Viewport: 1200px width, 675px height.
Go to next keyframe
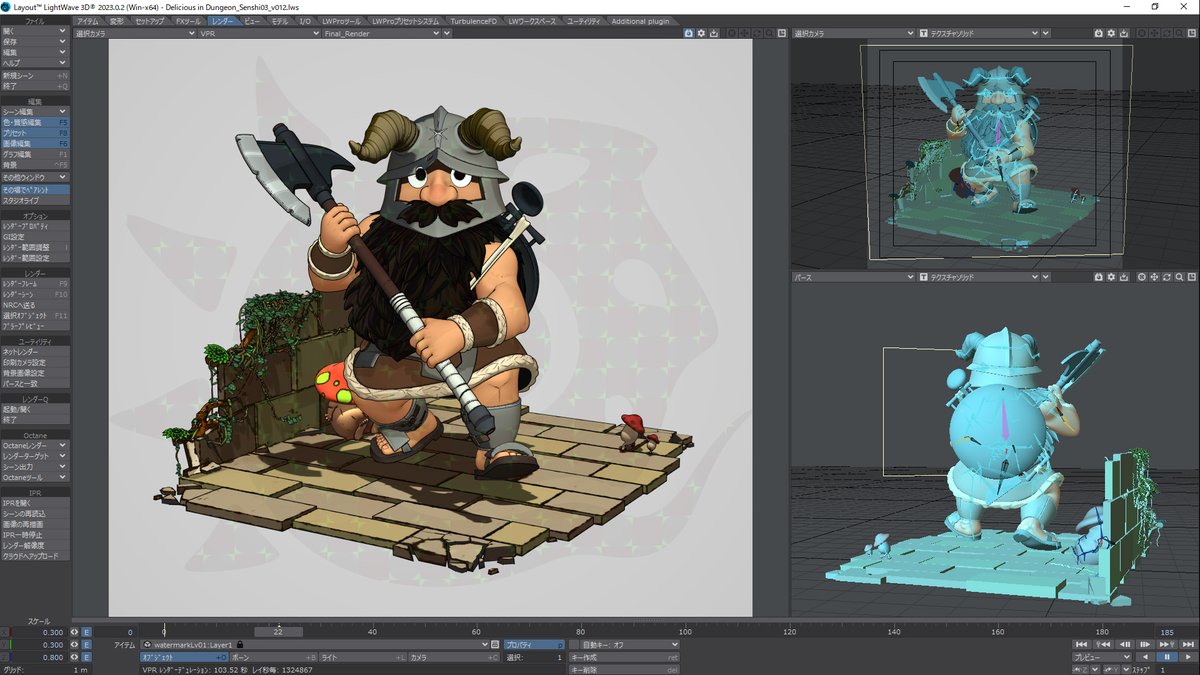[x=1167, y=645]
